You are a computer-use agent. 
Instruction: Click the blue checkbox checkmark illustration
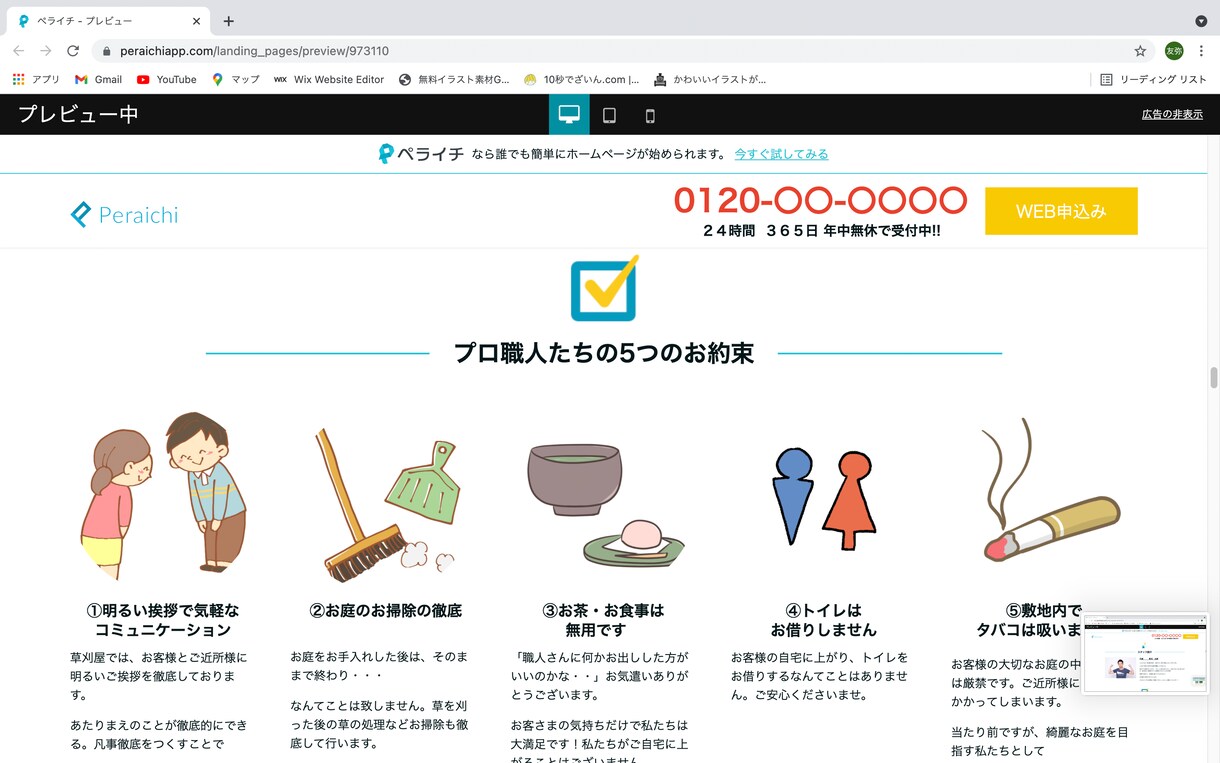[x=604, y=287]
